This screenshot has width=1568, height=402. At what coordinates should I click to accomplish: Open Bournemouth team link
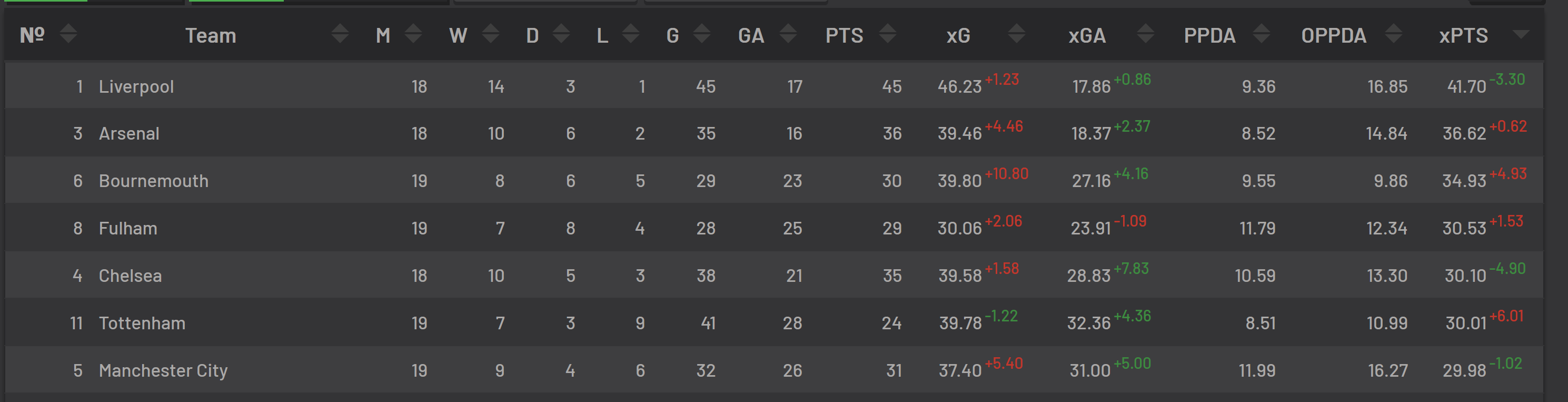[153, 181]
